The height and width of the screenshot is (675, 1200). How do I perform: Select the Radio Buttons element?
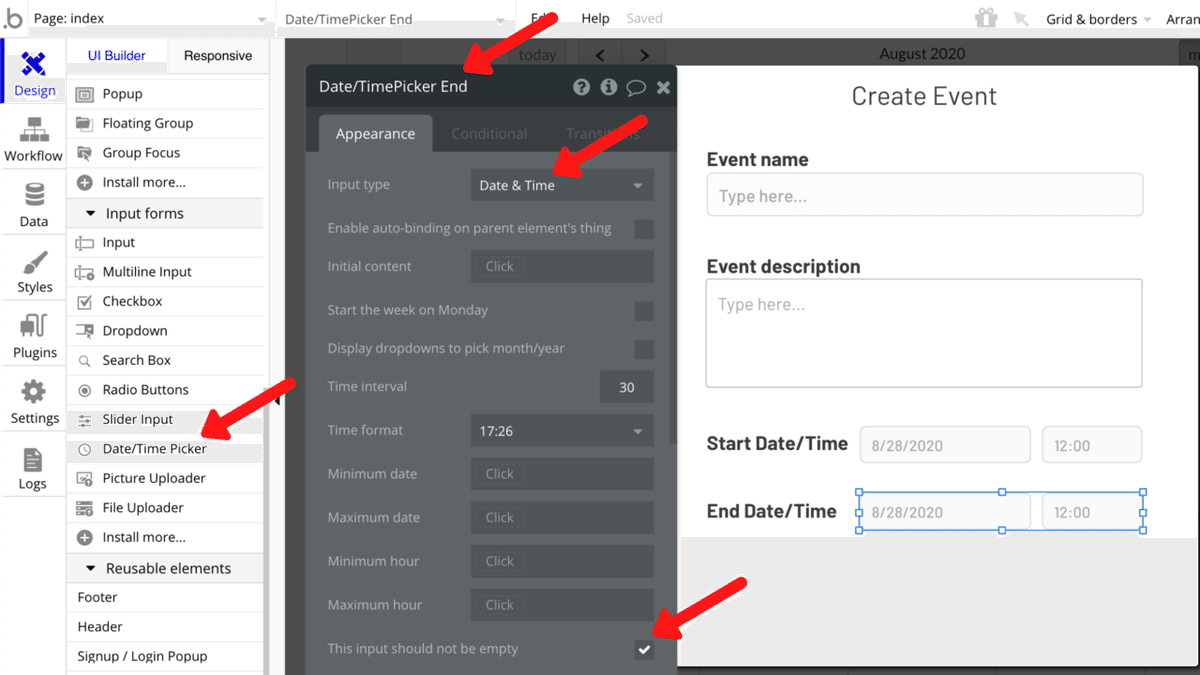pos(166,390)
